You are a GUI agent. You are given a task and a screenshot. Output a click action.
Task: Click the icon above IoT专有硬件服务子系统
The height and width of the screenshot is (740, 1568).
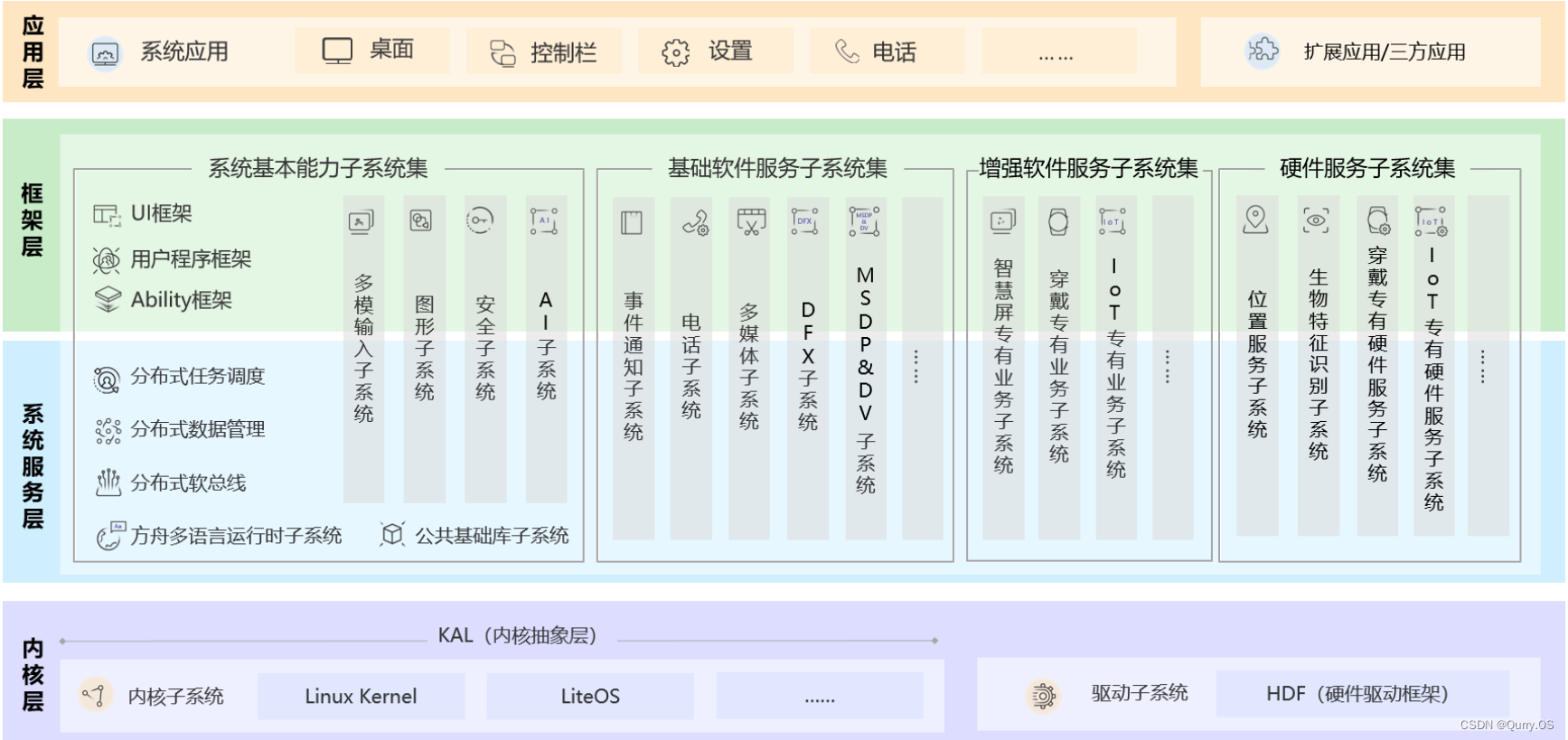point(1432,221)
